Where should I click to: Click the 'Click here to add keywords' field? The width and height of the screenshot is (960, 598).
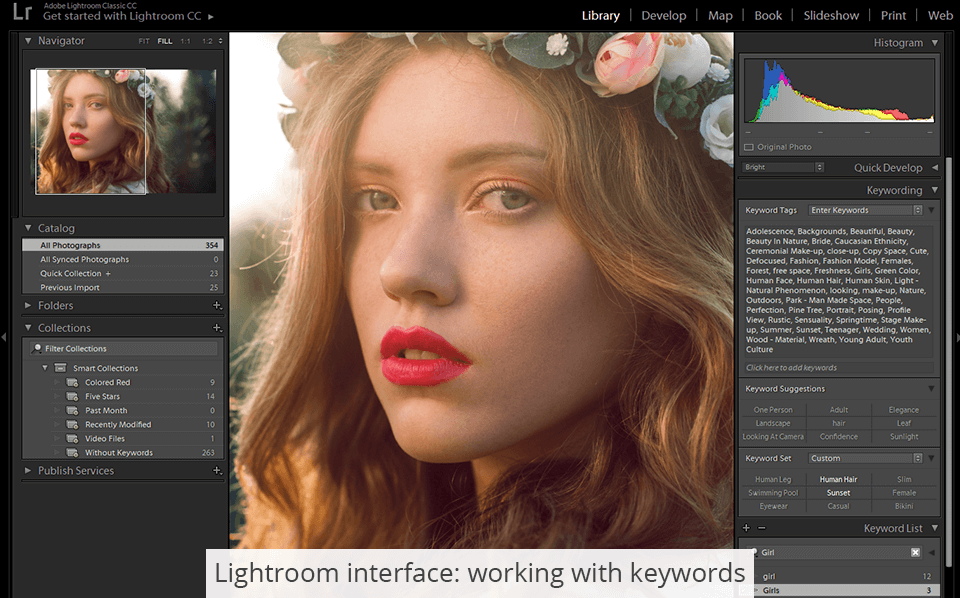click(838, 367)
